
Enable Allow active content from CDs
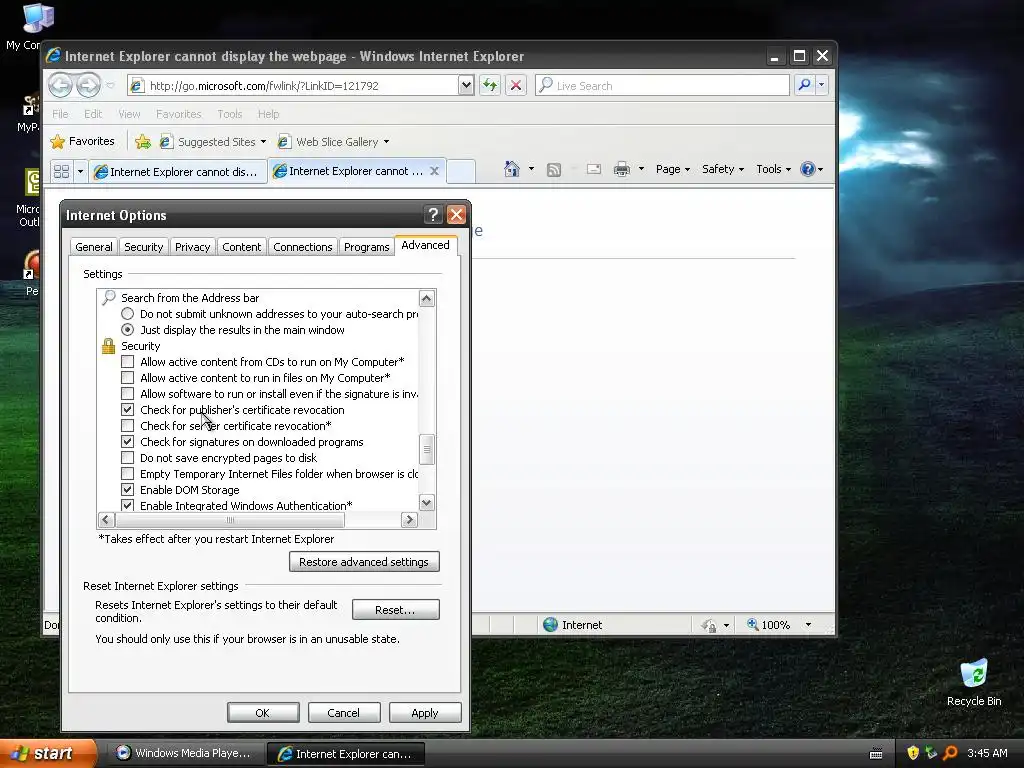pos(127,362)
